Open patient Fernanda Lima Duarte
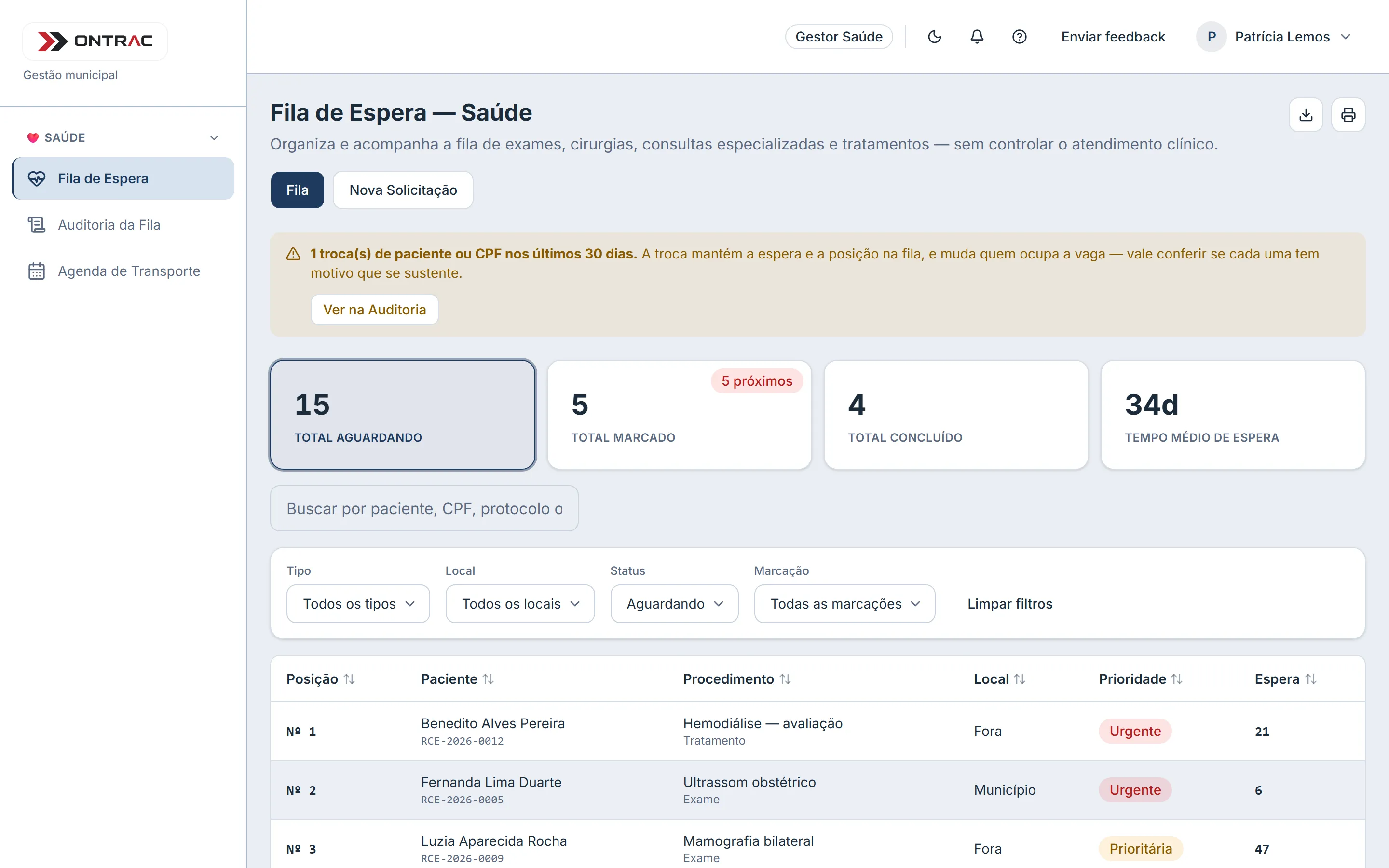The image size is (1389, 868). coord(491,782)
